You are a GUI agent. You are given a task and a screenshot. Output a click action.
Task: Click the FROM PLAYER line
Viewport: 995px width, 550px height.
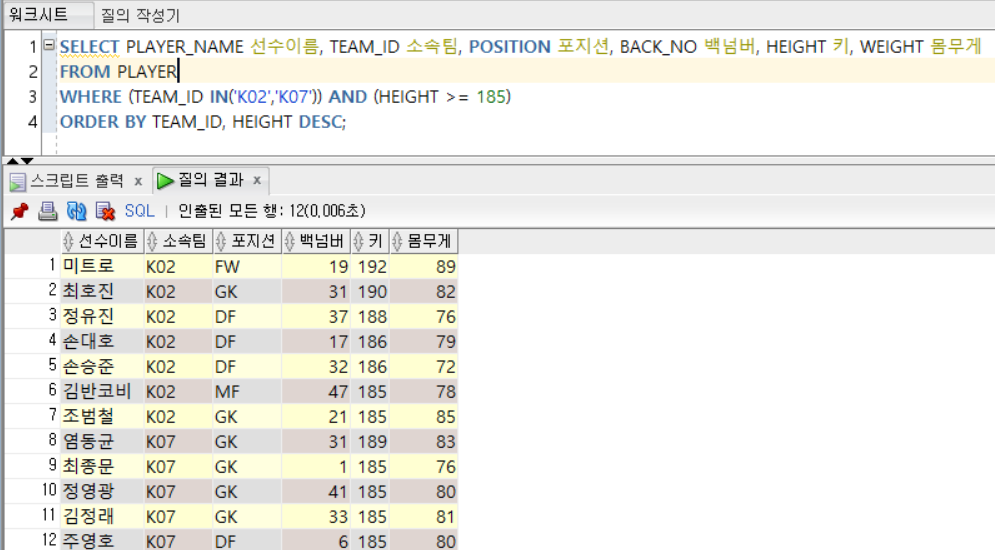pos(118,71)
